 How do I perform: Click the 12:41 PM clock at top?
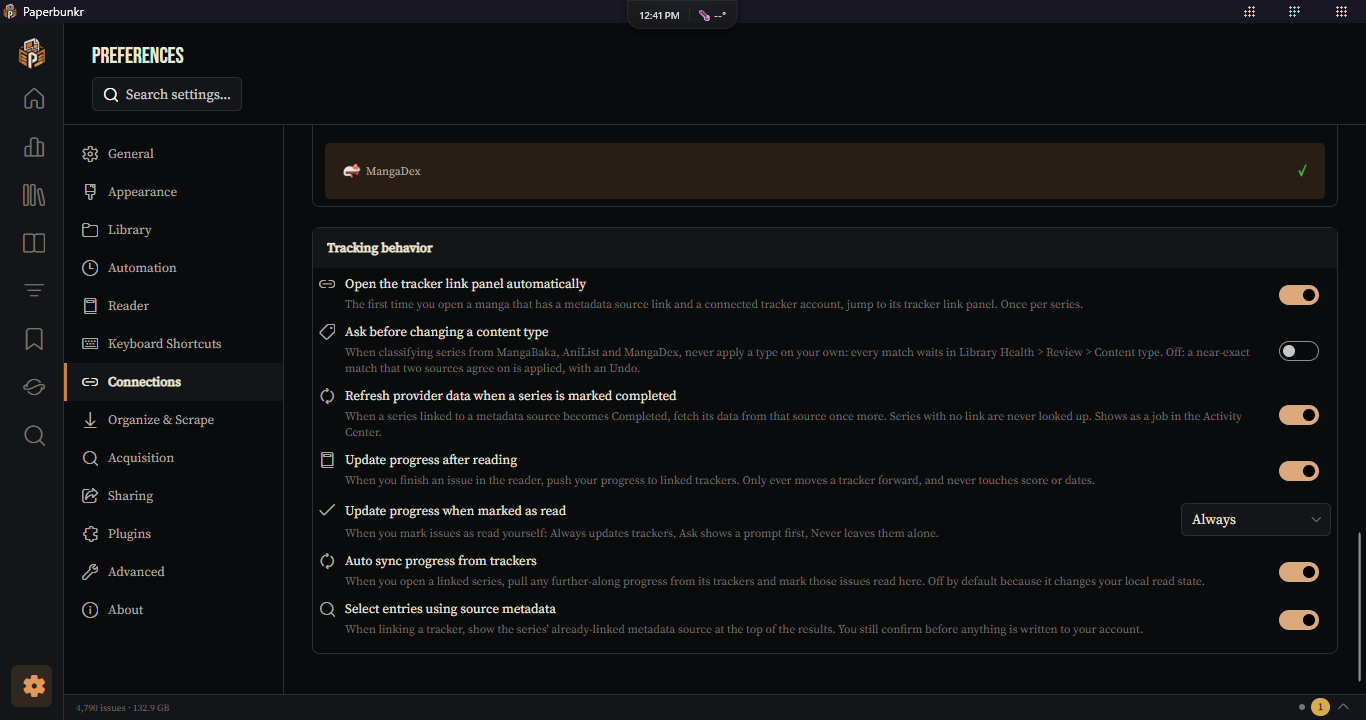coord(659,15)
